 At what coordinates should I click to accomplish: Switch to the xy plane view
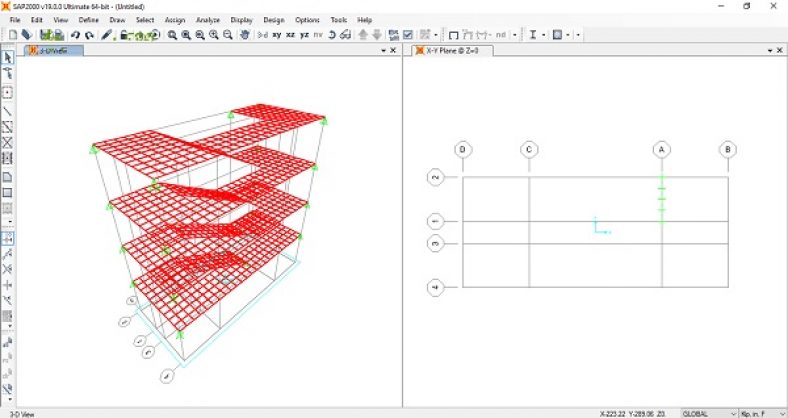pyautogui.click(x=277, y=35)
